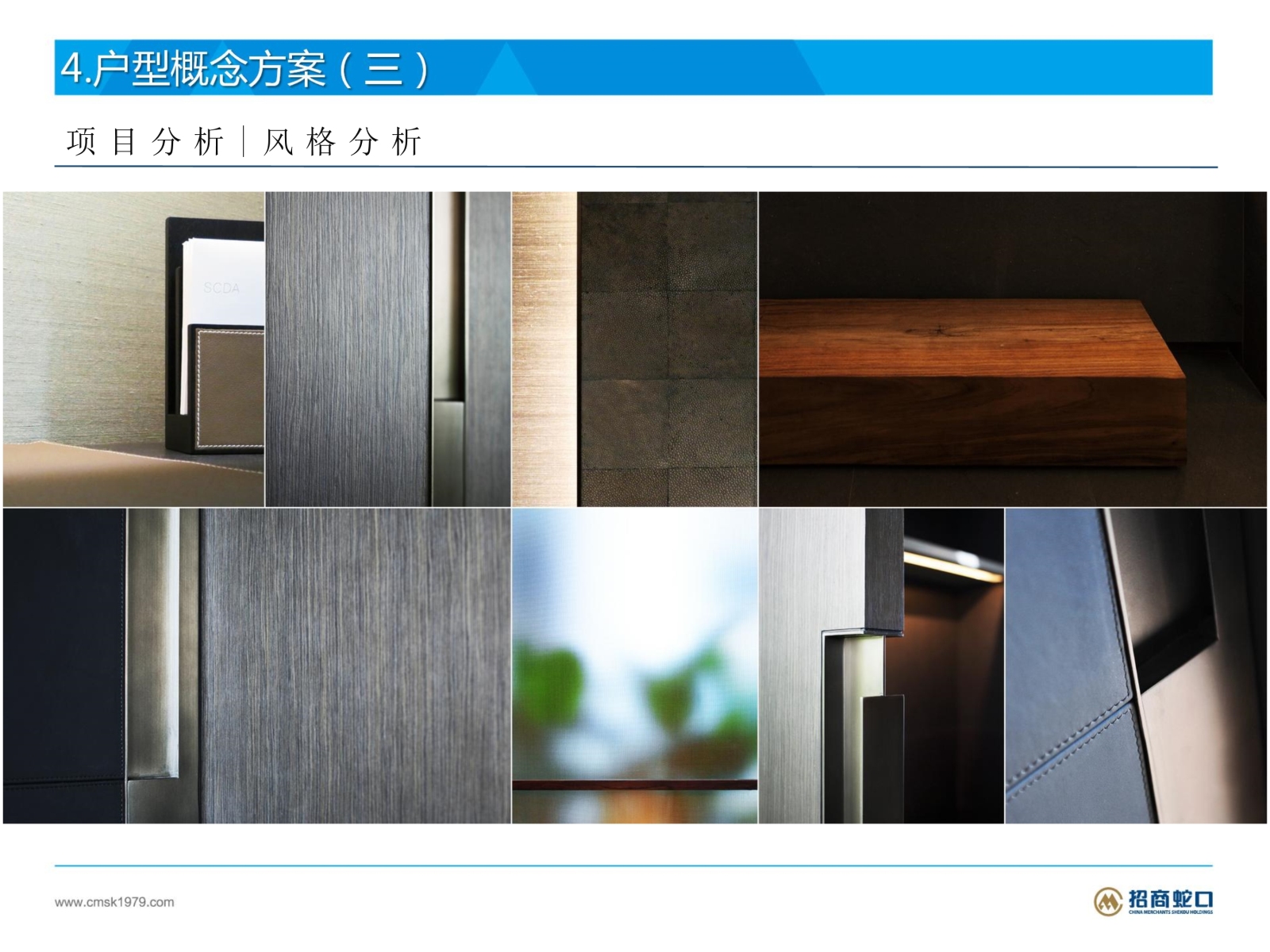Click the slide title 4.户型概念方案（三）
Viewport: 1270px width, 952px height.
pos(245,68)
